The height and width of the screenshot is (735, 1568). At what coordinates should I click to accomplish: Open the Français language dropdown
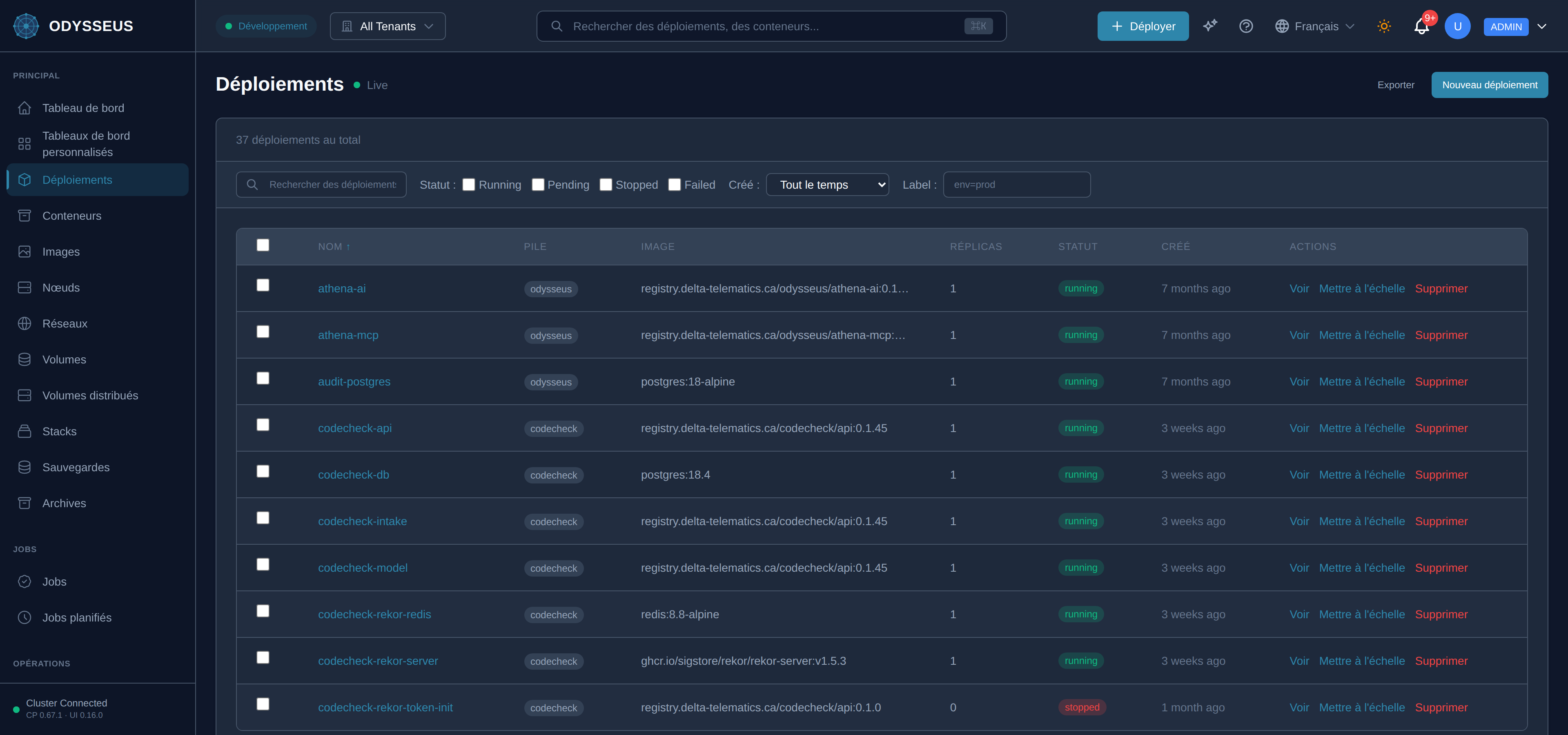pyautogui.click(x=1315, y=26)
